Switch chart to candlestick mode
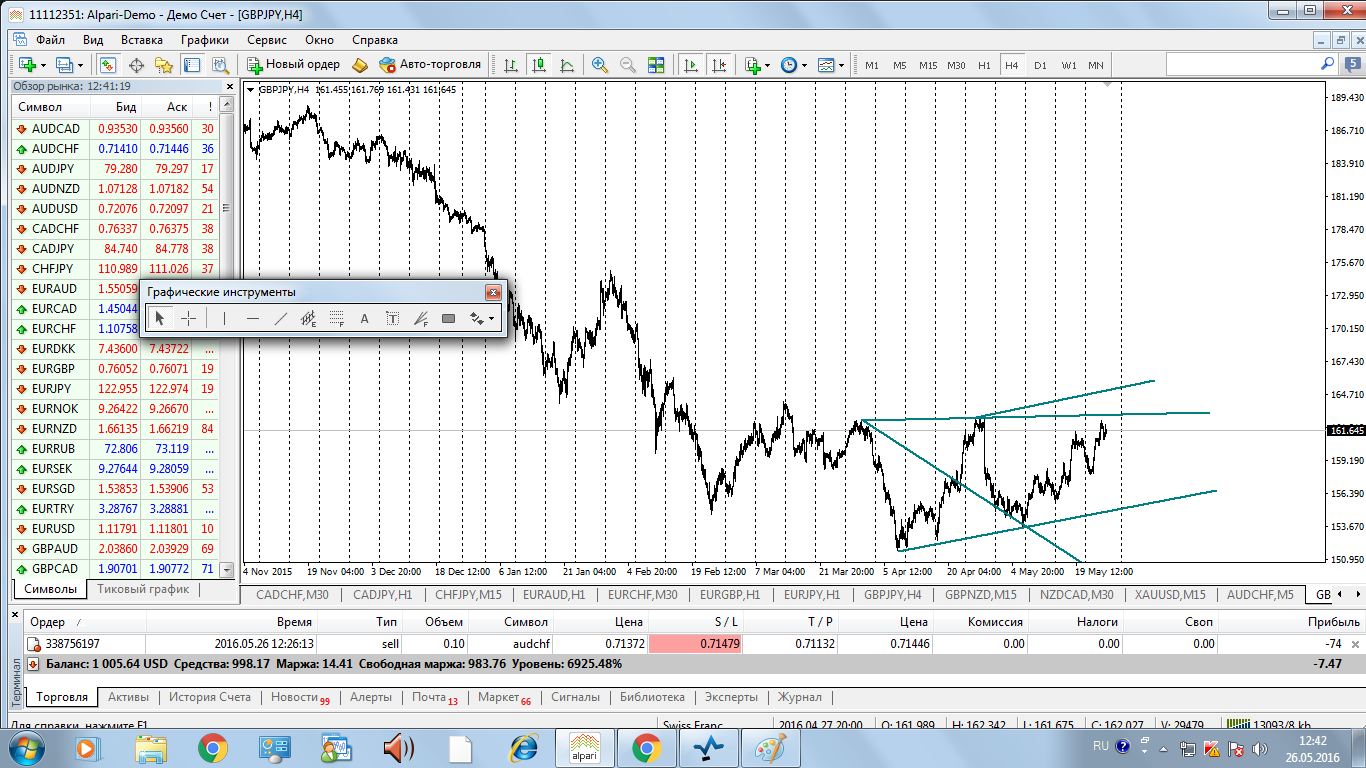Screen dimensions: 1366x768 [539, 65]
